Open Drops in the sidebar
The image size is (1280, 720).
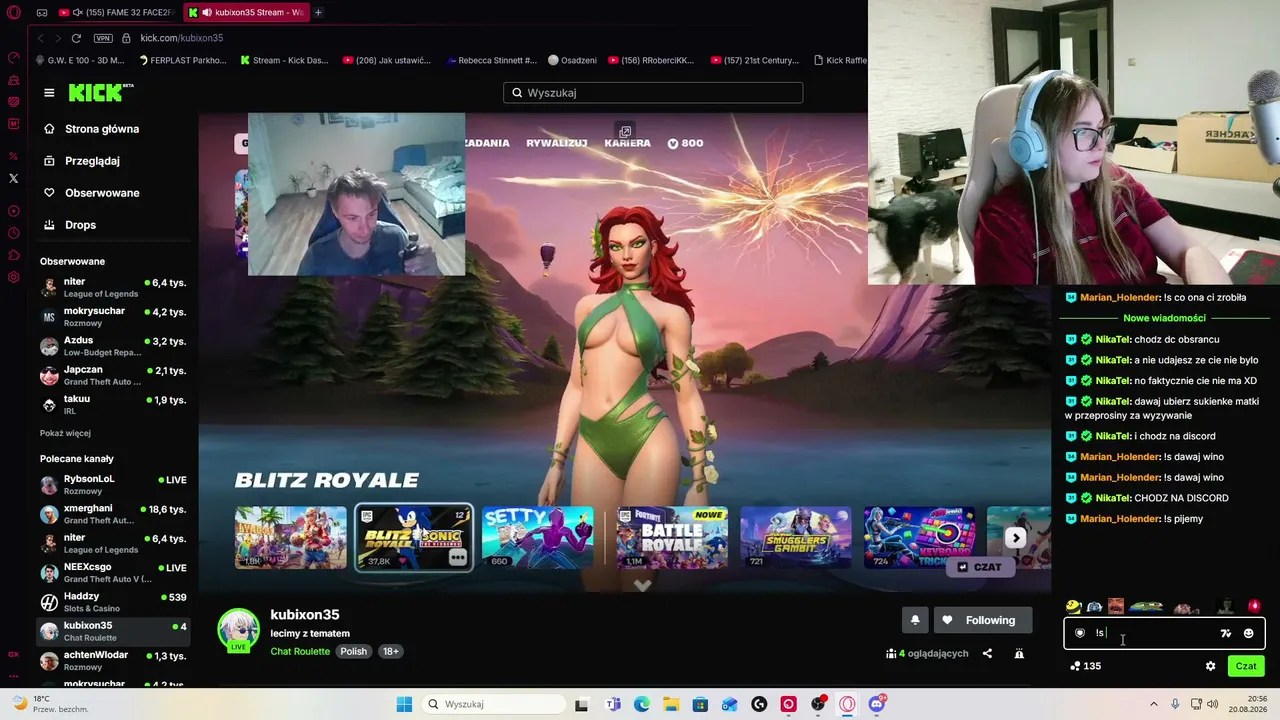tap(70, 225)
